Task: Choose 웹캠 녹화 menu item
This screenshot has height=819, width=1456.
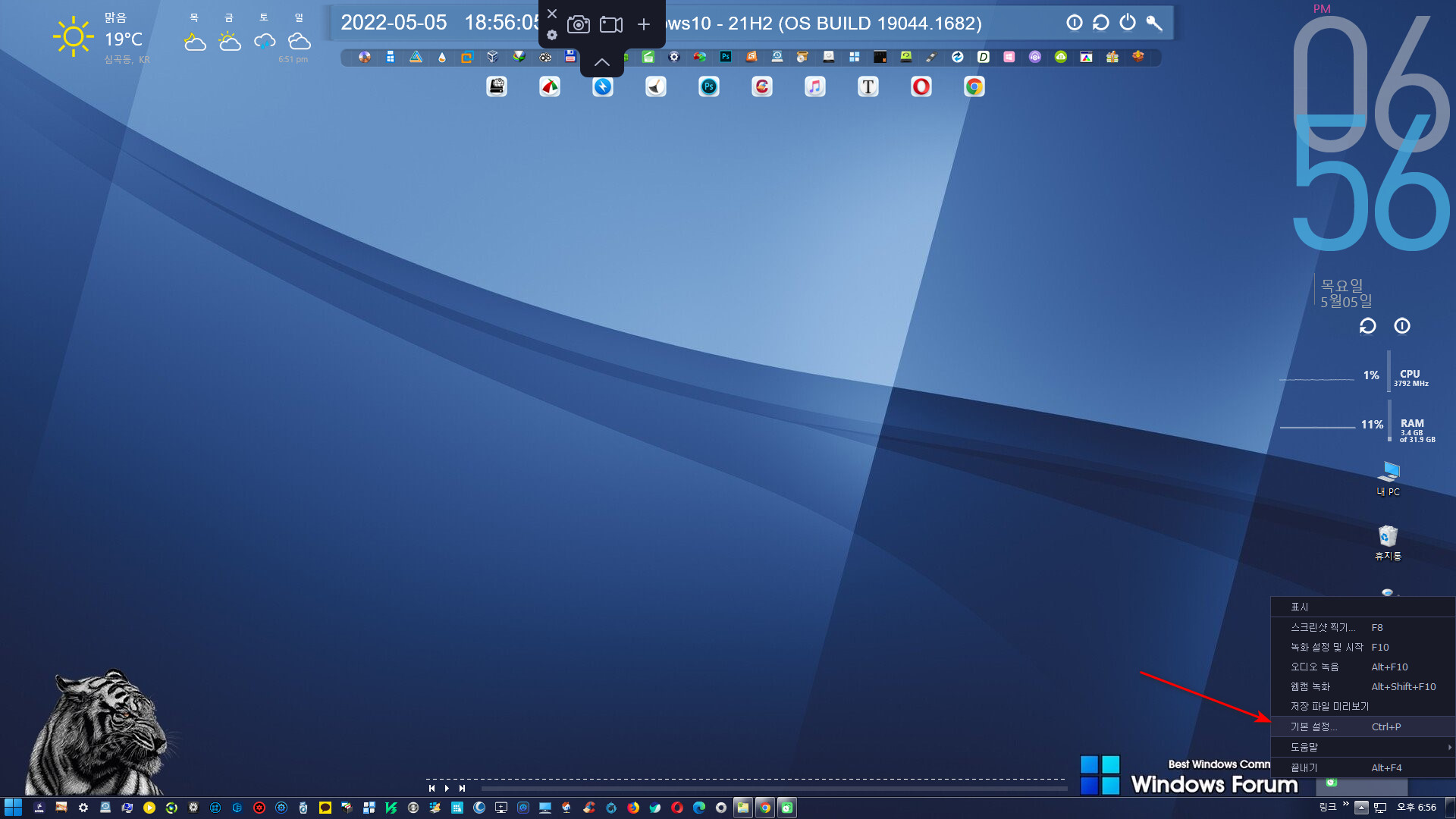Action: click(x=1363, y=686)
